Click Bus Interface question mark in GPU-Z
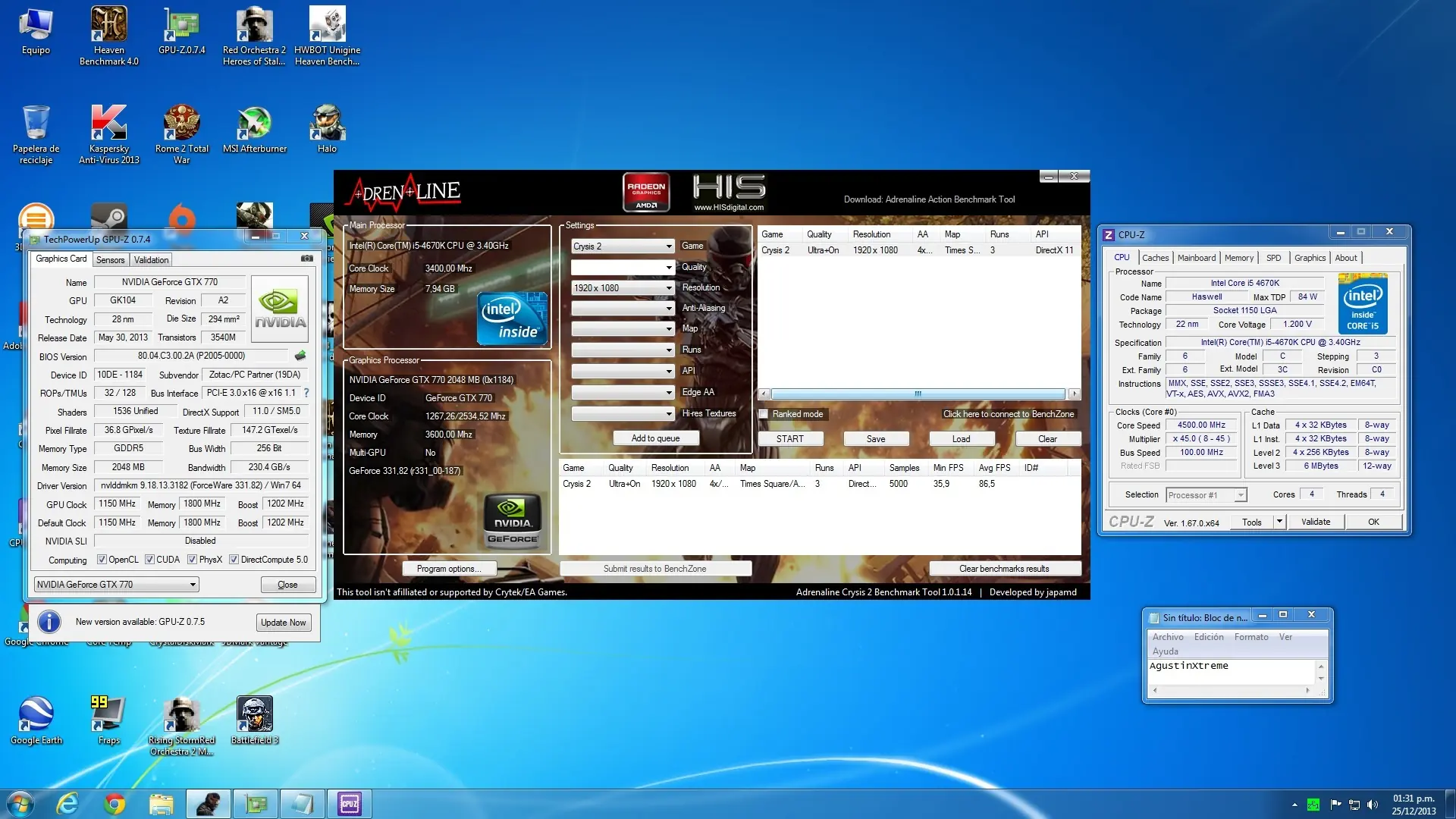Viewport: 1456px width, 819px height. click(x=306, y=393)
